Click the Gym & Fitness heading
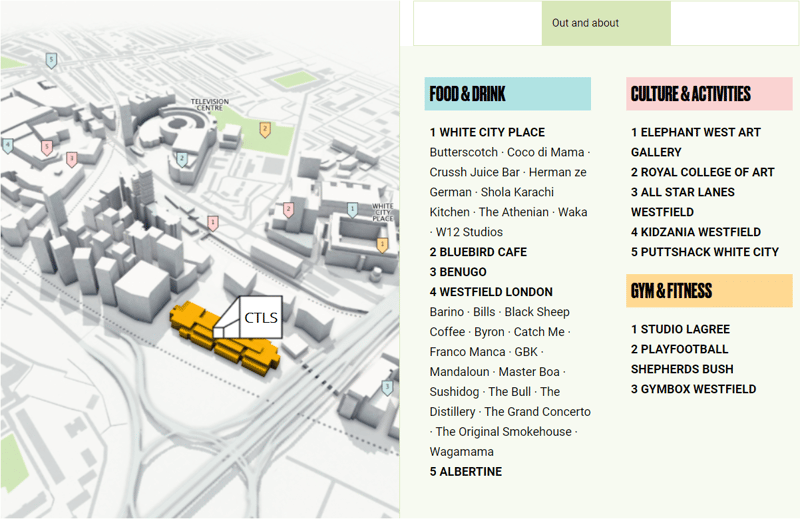Screen dimensions: 800x519 (x=709, y=291)
